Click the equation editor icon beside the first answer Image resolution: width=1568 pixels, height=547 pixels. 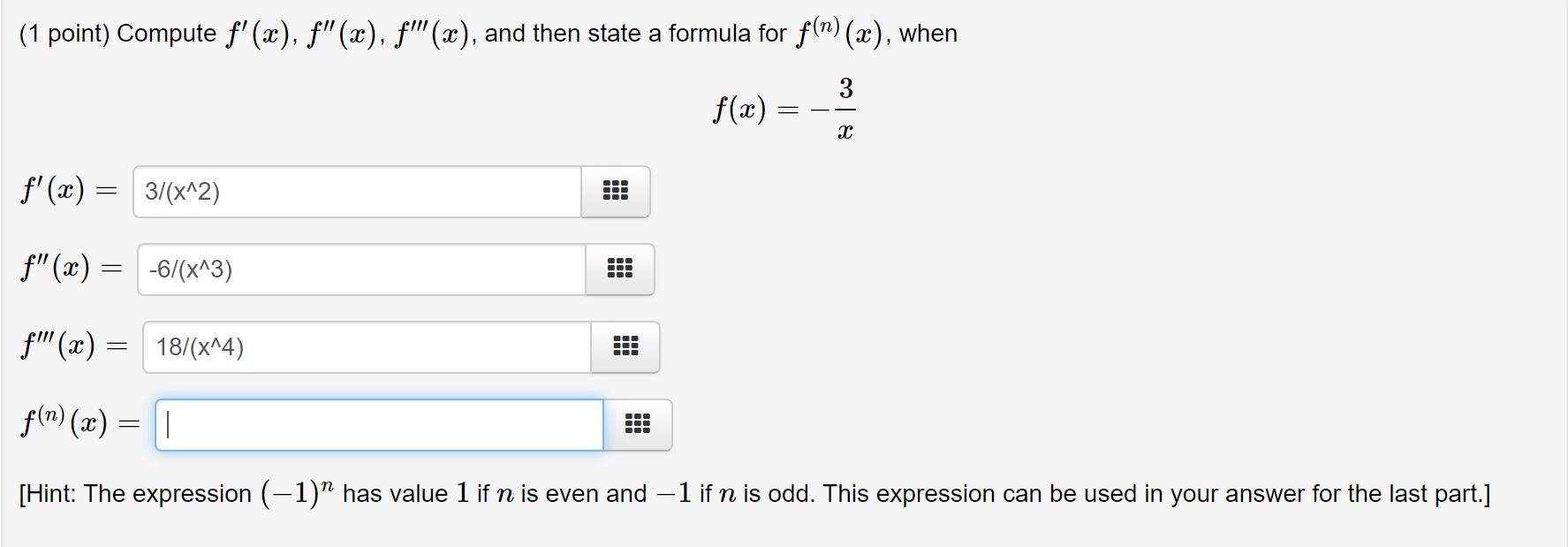point(616,191)
